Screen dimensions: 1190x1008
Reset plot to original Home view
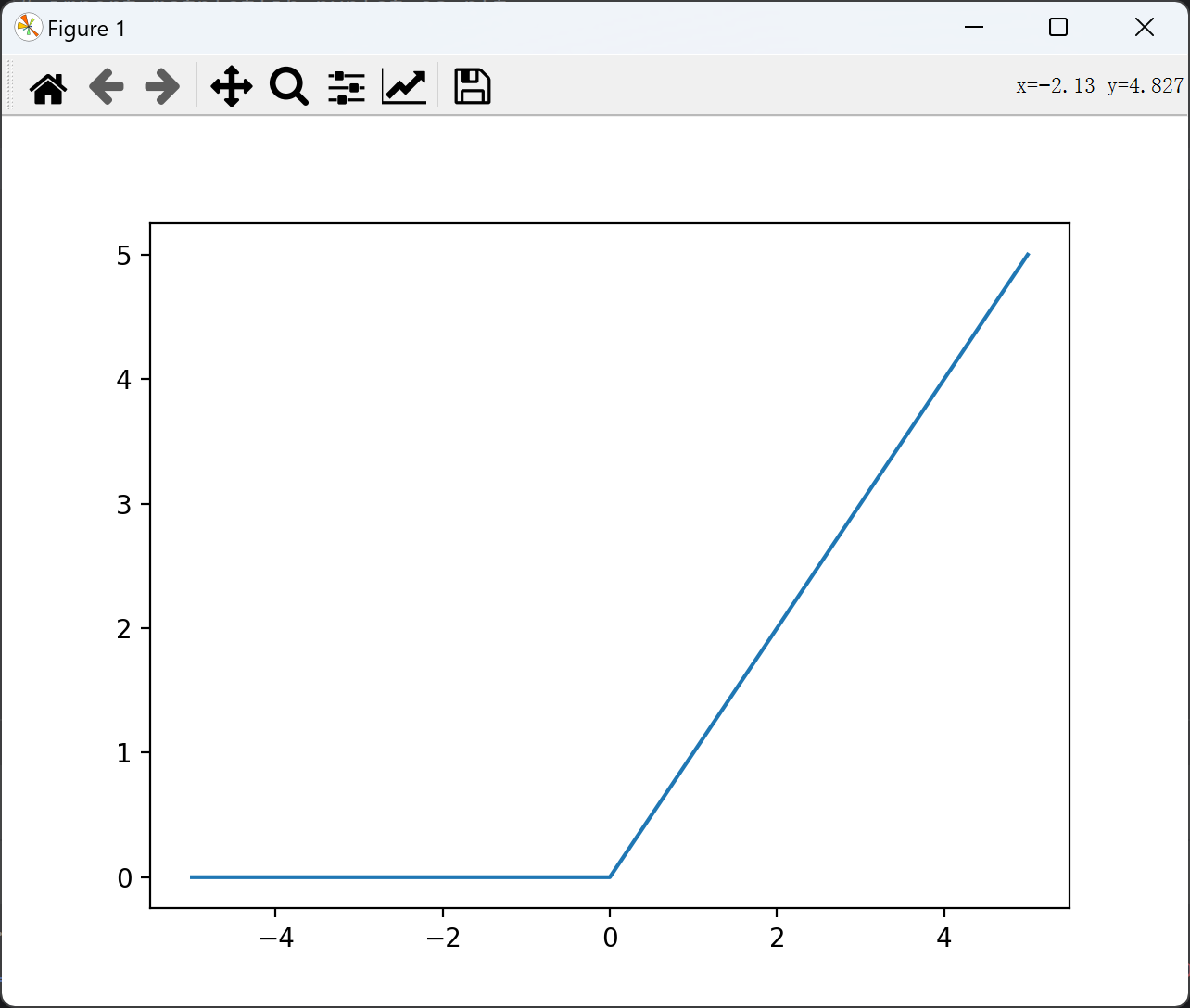click(48, 87)
